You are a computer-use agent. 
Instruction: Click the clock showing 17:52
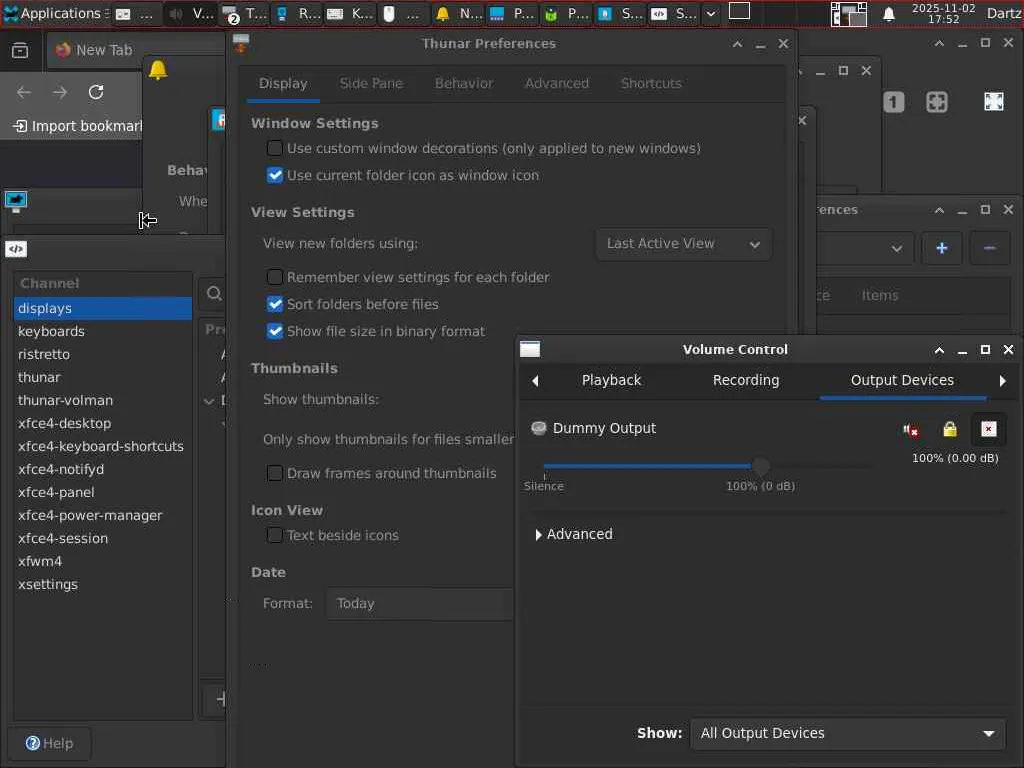(x=943, y=14)
